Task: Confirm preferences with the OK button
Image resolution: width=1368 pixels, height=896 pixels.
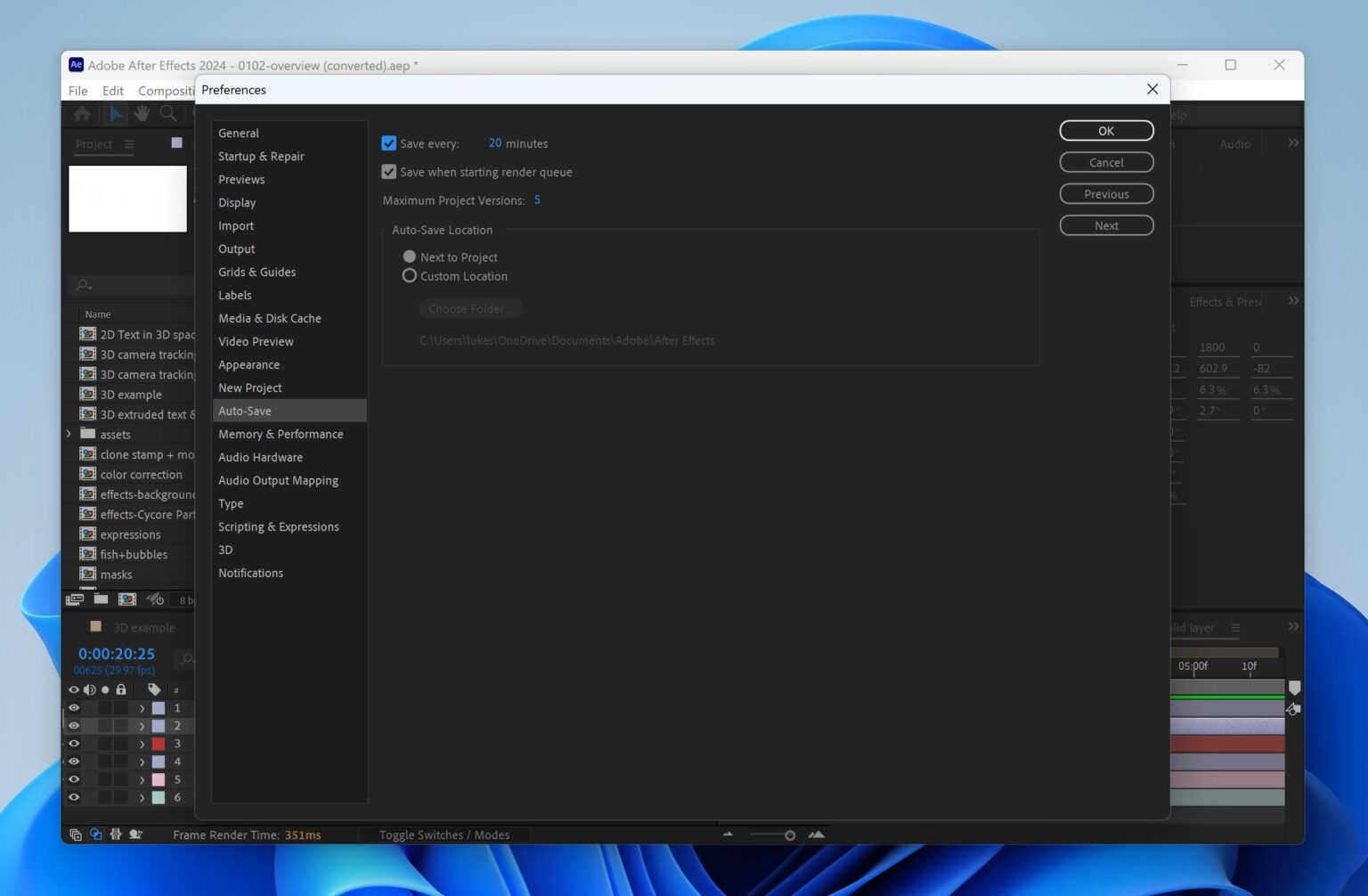Action: point(1106,130)
